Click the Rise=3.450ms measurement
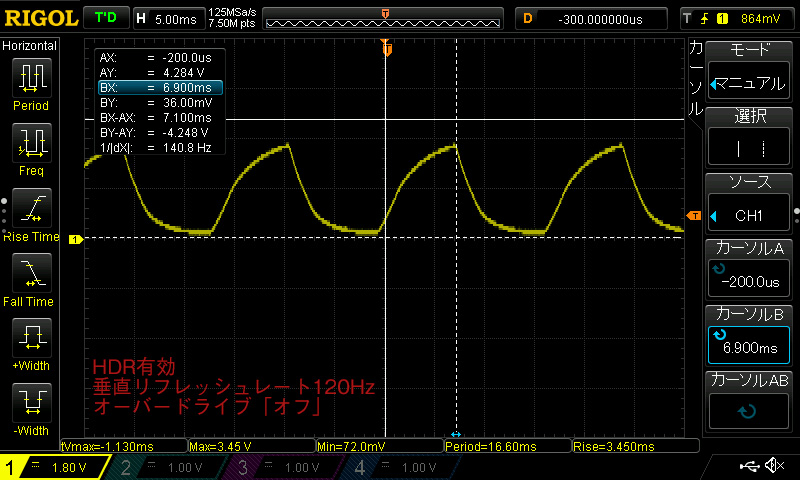The width and height of the screenshot is (800, 480). point(636,446)
